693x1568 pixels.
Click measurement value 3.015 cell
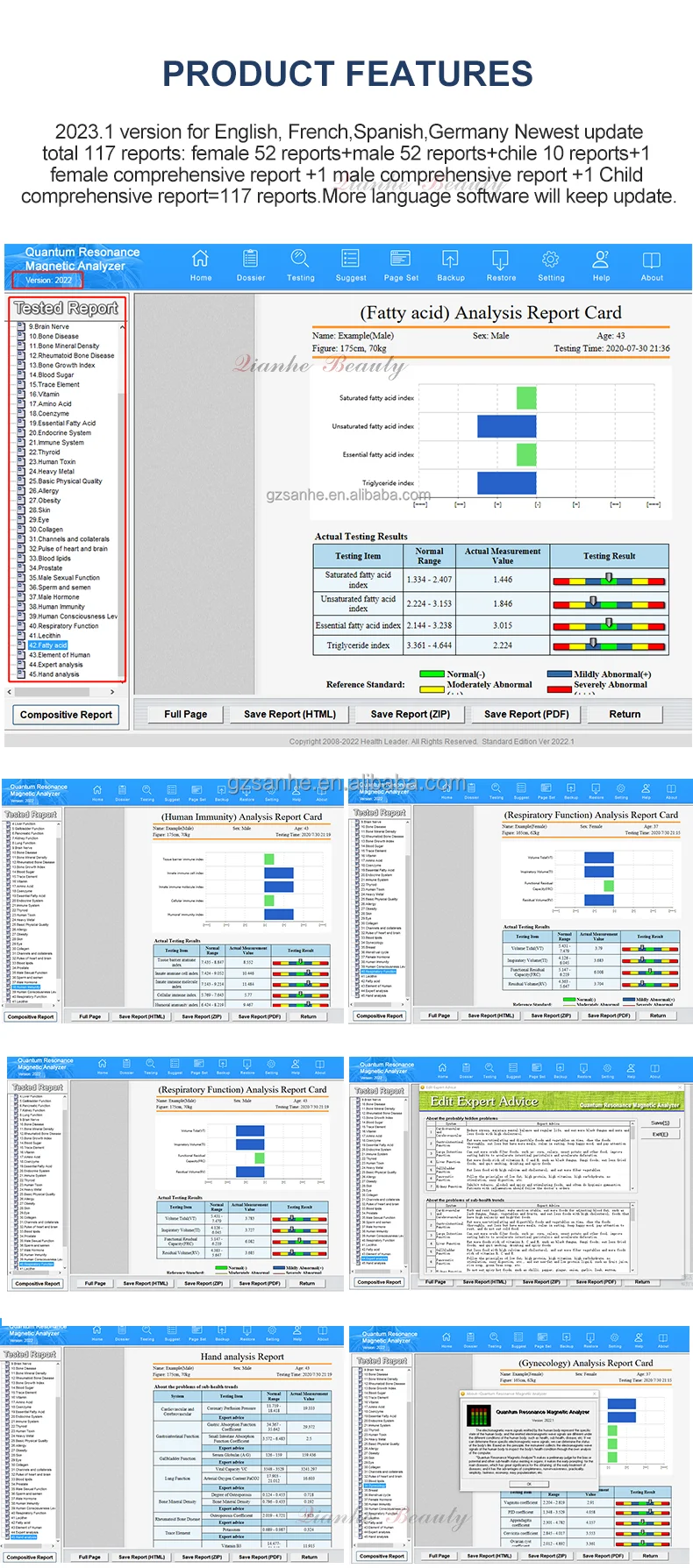503,625
